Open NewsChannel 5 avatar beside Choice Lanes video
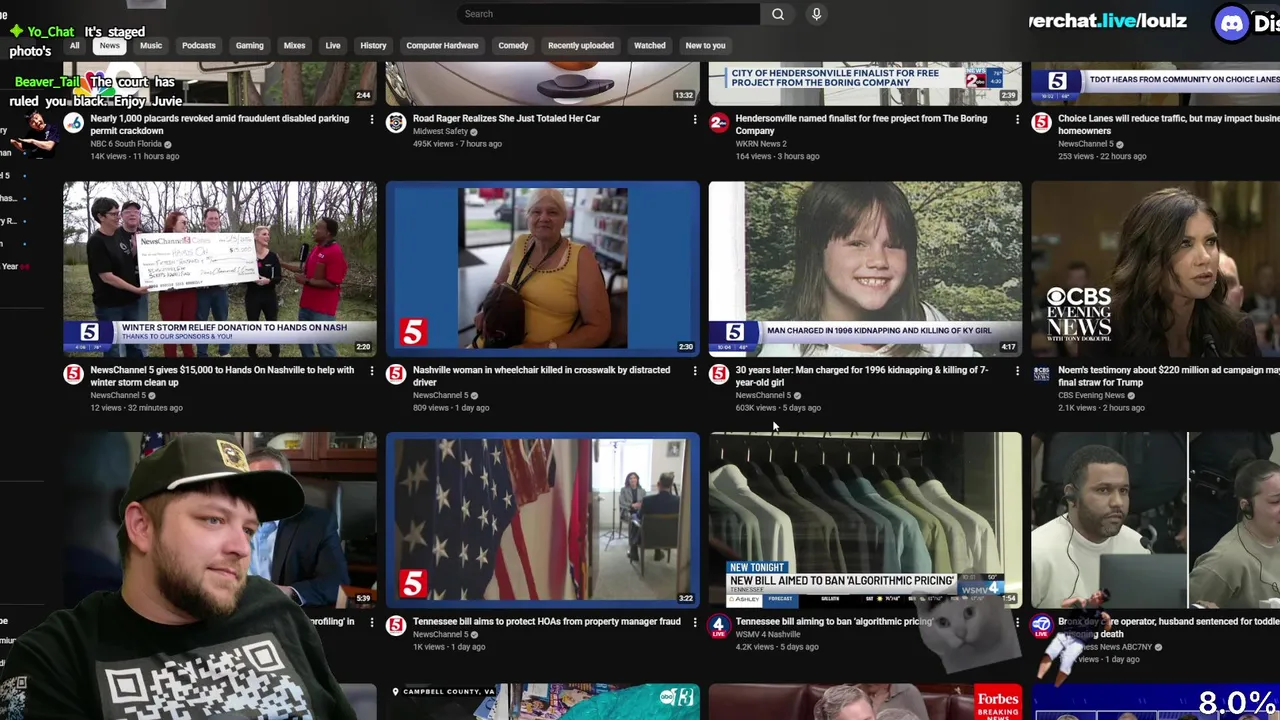 [x=1042, y=122]
